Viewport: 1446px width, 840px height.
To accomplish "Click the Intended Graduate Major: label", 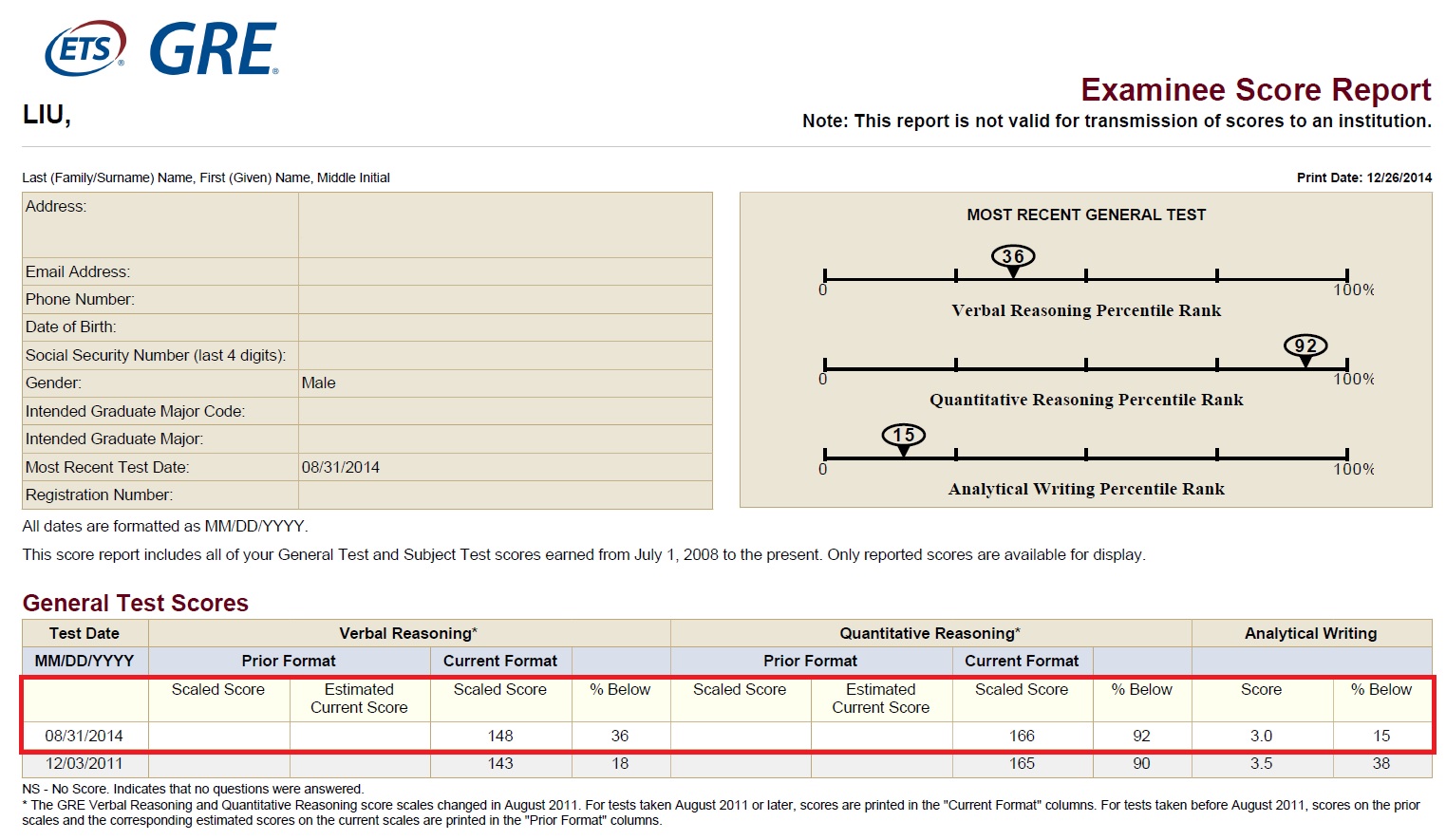I will pos(114,439).
